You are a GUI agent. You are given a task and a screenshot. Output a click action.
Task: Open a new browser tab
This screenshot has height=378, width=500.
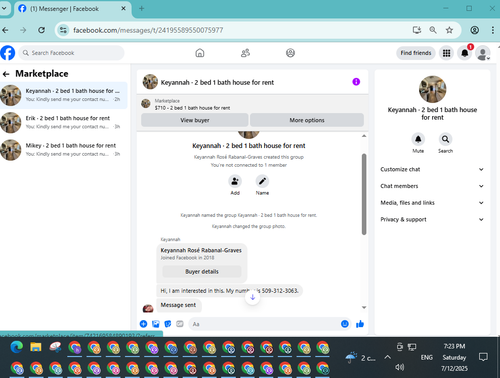(x=141, y=9)
